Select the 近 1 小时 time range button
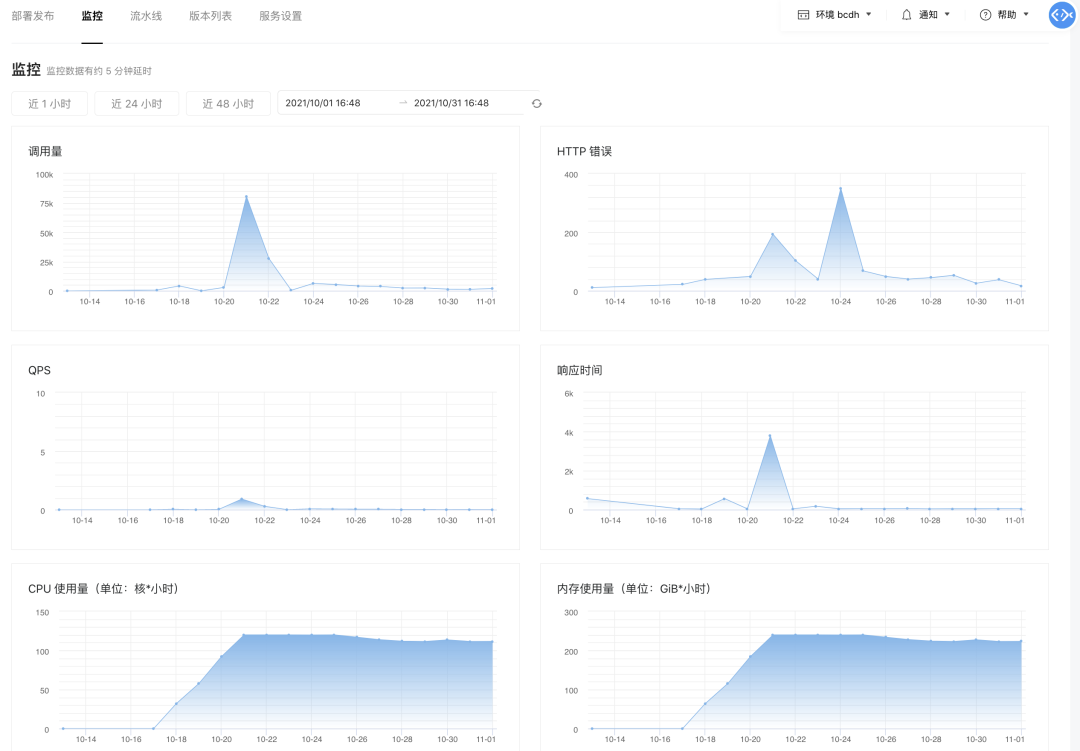 [49, 103]
